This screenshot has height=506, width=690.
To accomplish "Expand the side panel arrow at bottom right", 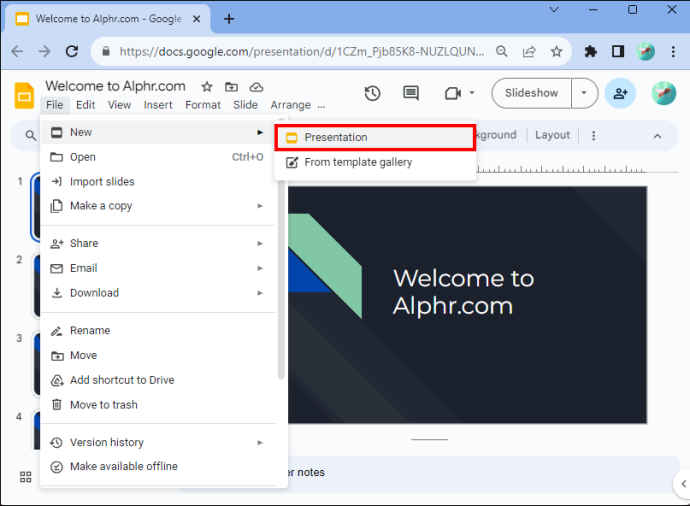I will click(x=683, y=484).
